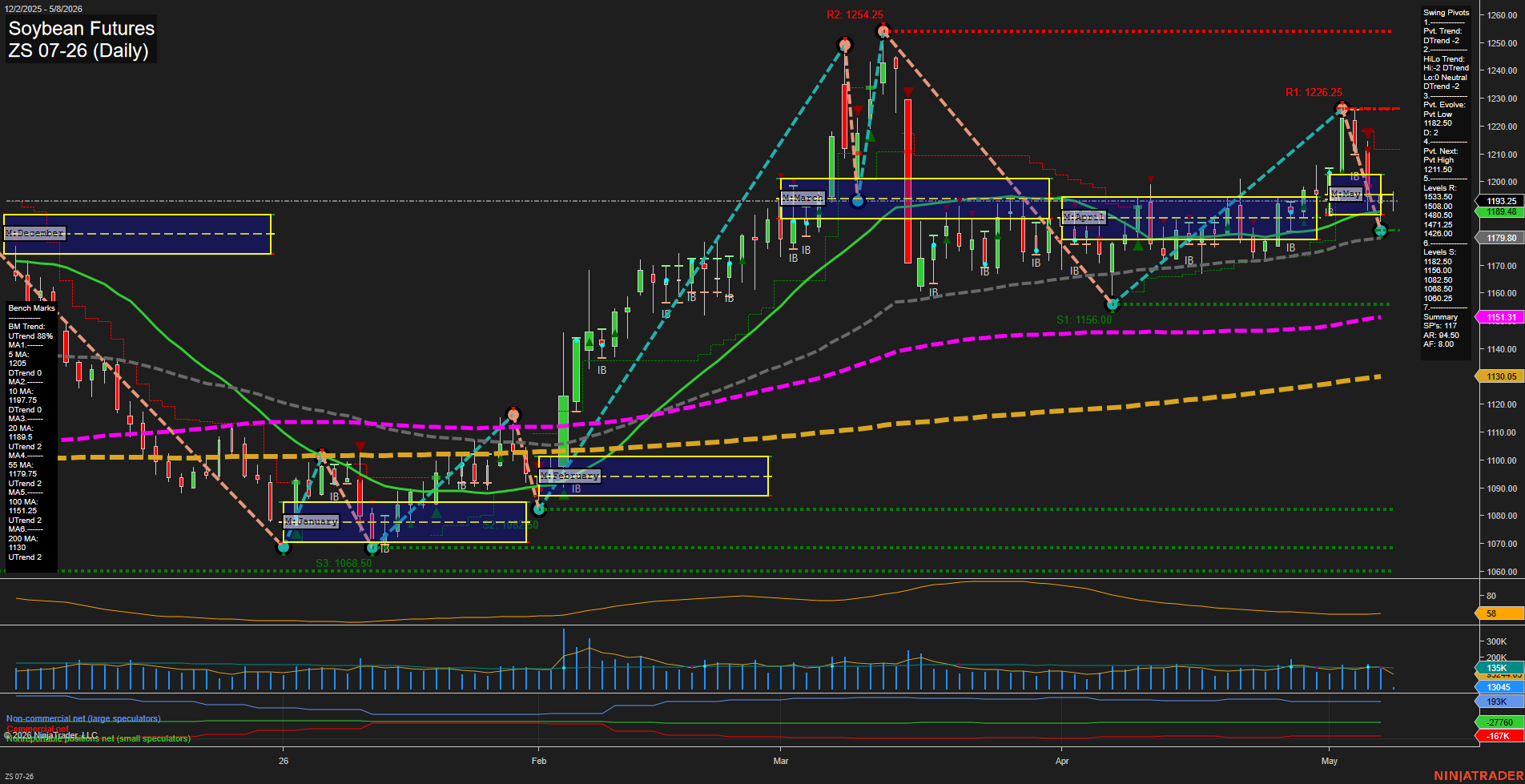Select the R1: 1226.25 resistance label

tap(1314, 92)
